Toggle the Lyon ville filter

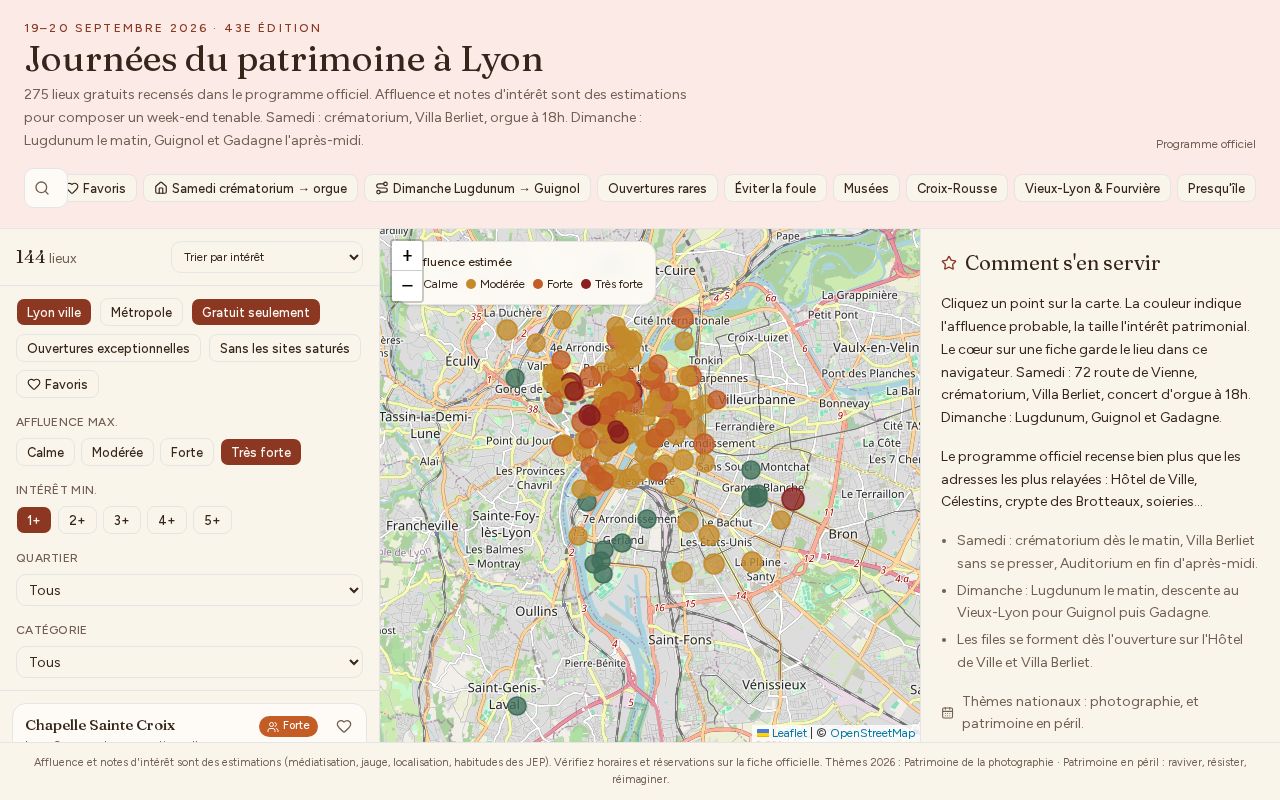[x=54, y=312]
